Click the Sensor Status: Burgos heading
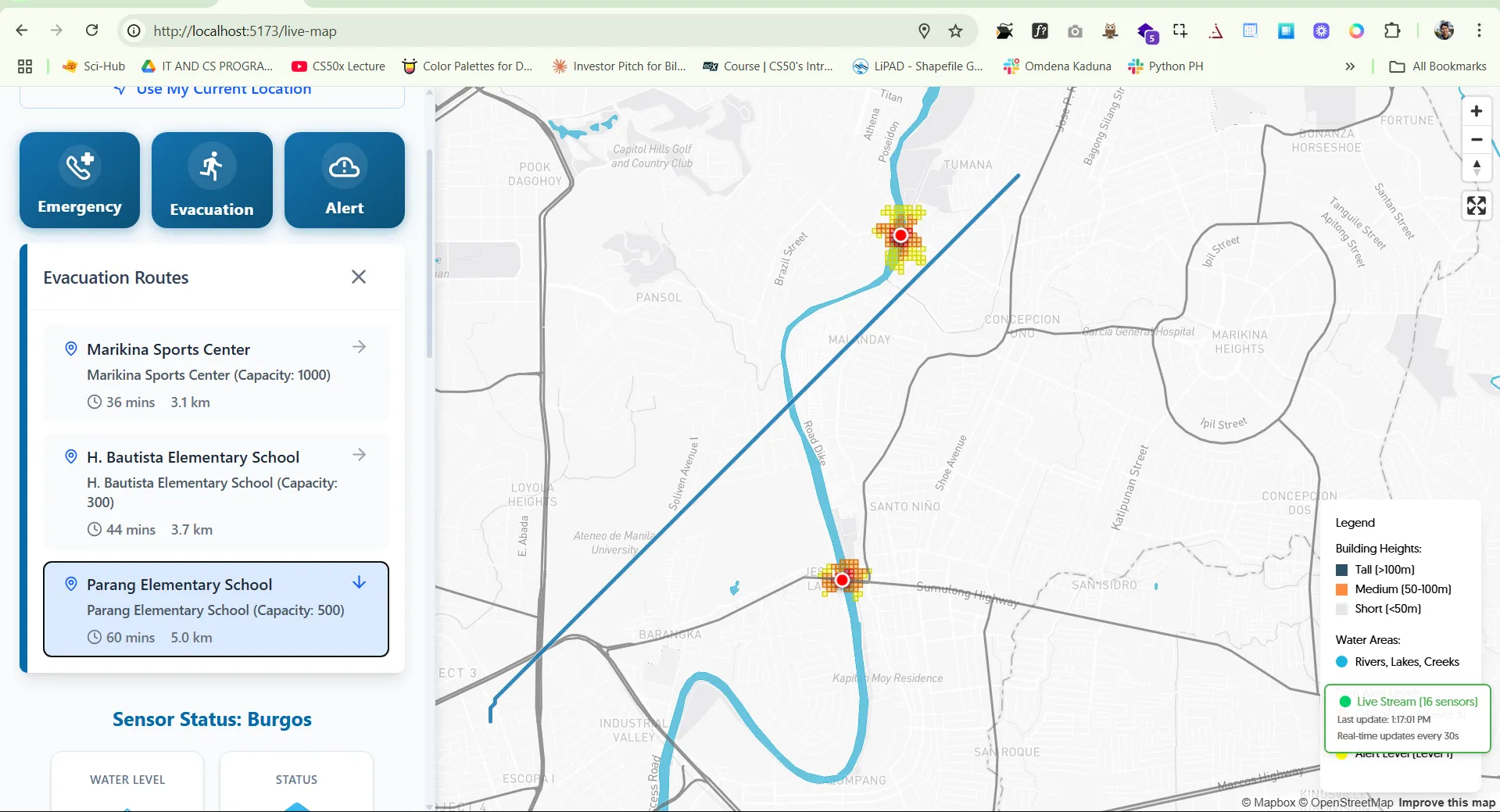The width and height of the screenshot is (1500, 812). pos(212,719)
